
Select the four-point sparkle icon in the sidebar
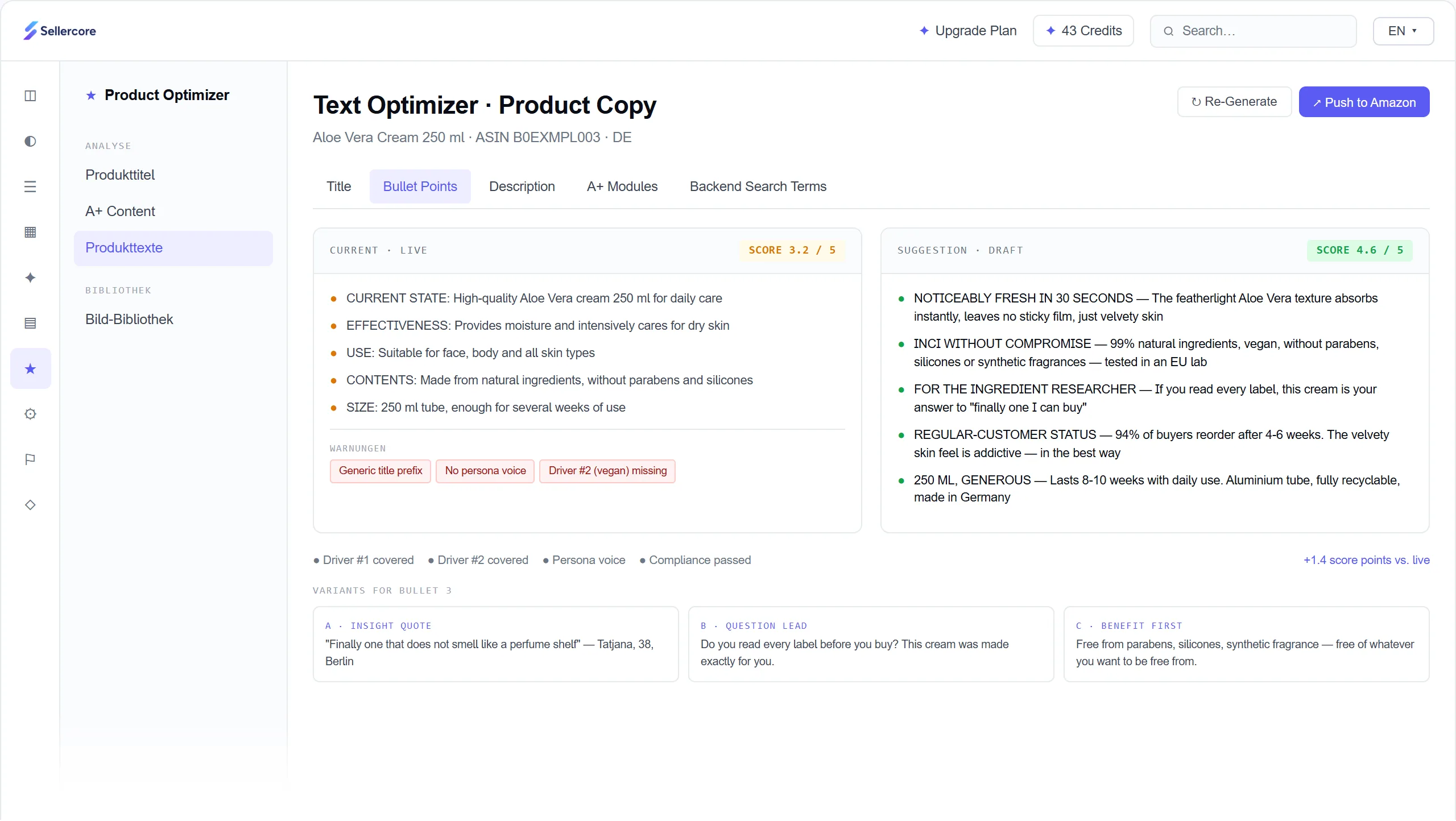tap(30, 277)
